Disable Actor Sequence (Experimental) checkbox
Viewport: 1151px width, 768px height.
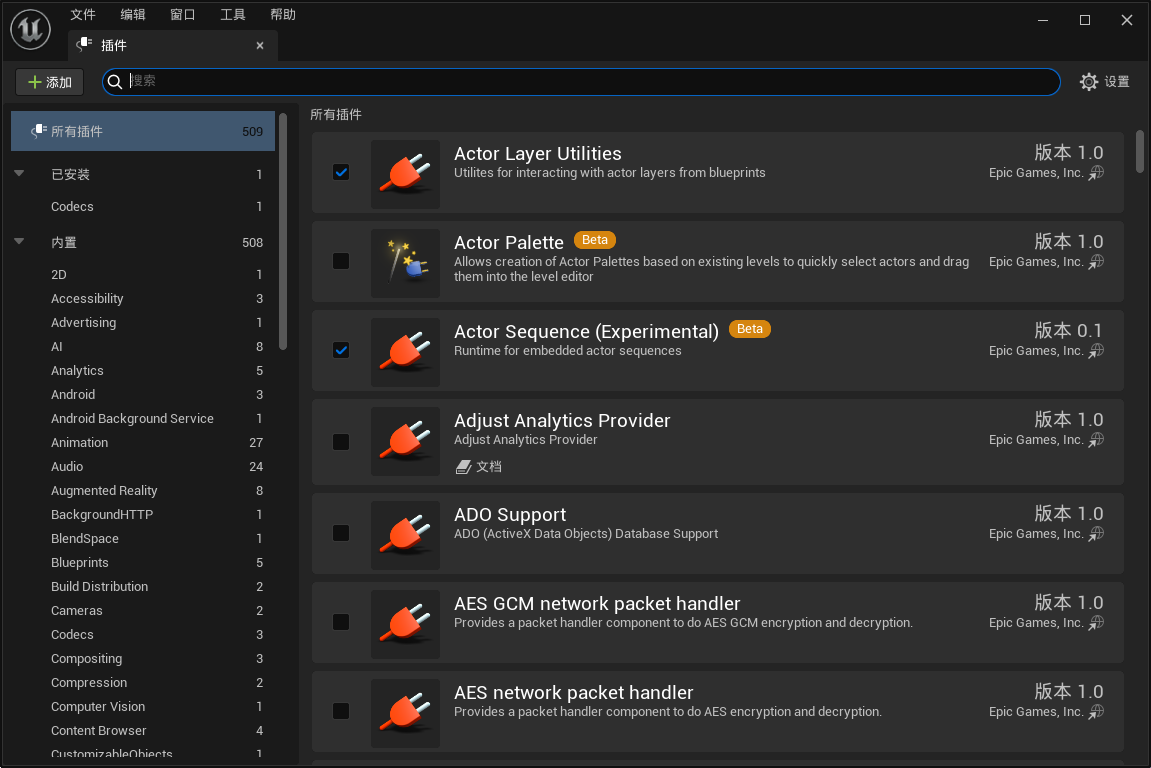point(341,350)
